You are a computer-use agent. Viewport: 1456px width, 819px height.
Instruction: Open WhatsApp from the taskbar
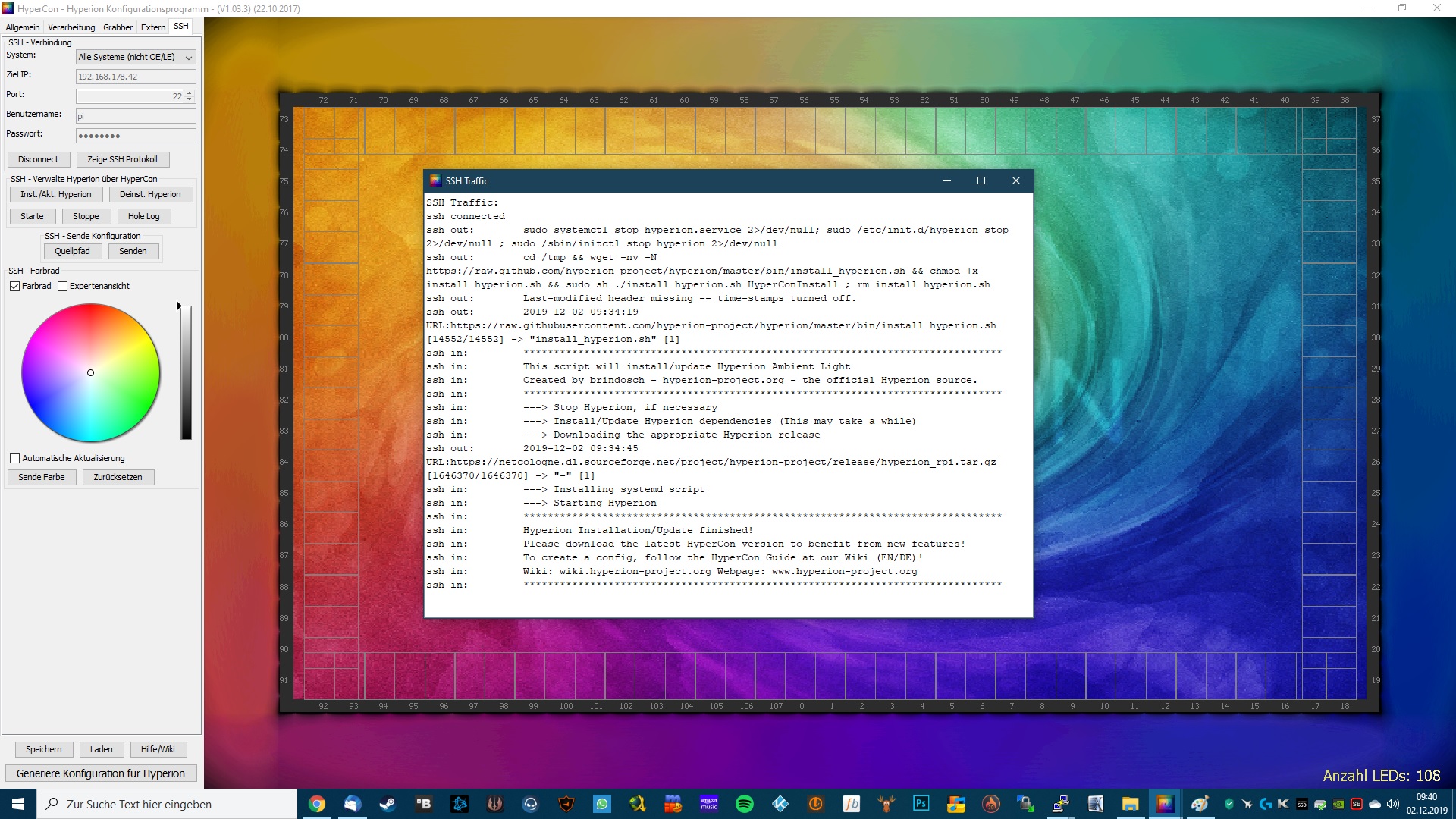coord(602,804)
